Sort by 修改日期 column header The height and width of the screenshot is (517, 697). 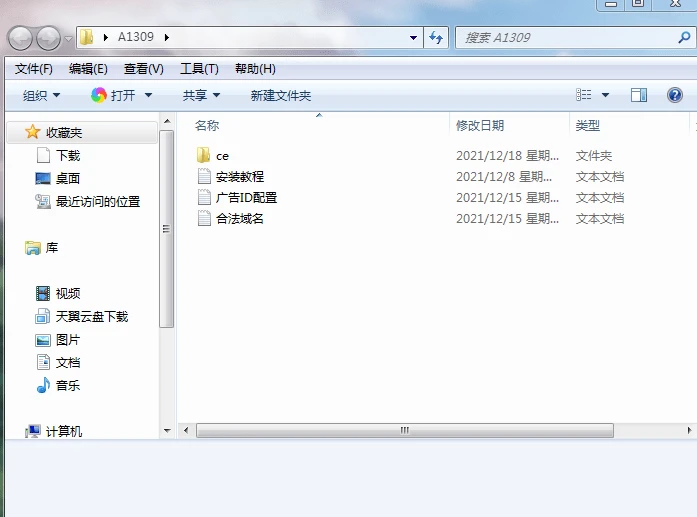point(480,125)
